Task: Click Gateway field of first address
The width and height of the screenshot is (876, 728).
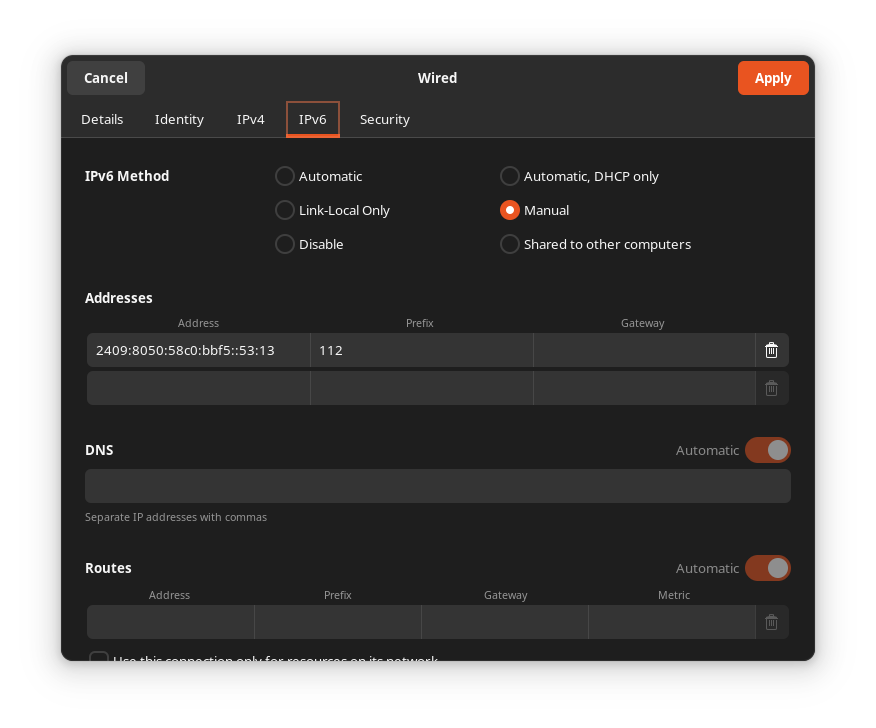Action: tap(644, 350)
